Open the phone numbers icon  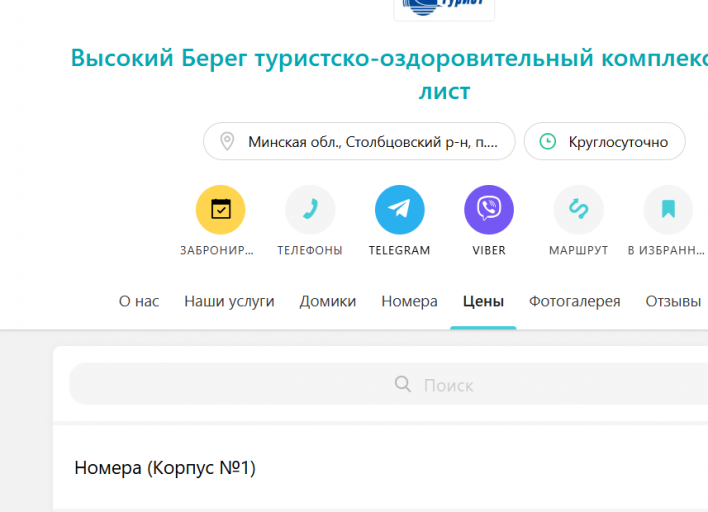click(x=310, y=209)
